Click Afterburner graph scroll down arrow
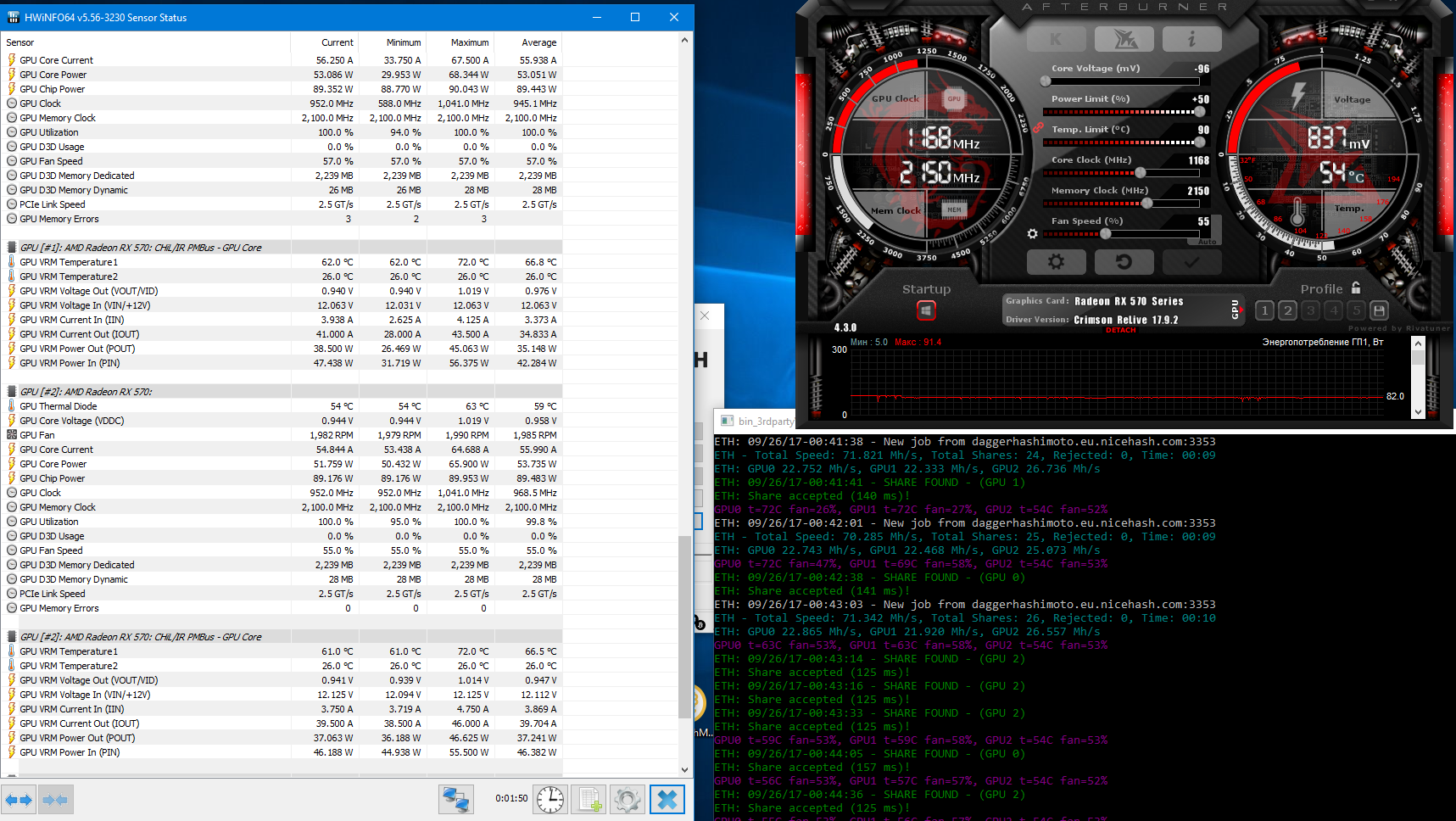The height and width of the screenshot is (821, 1456). [x=1418, y=412]
